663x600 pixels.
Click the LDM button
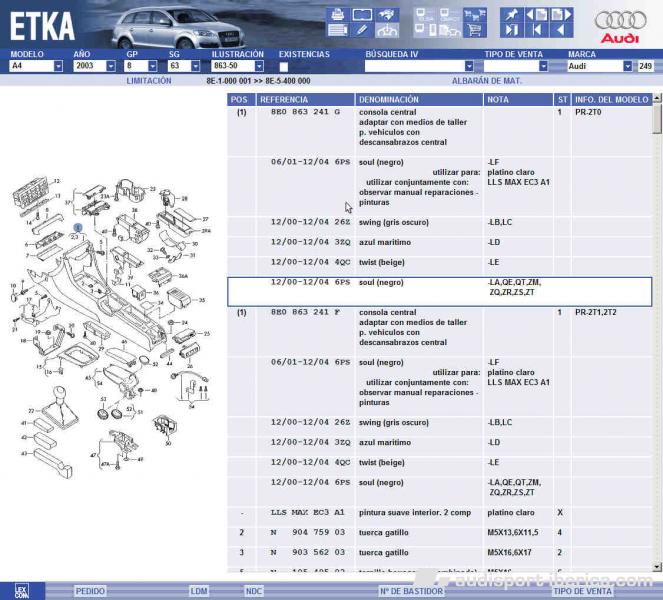tap(199, 591)
